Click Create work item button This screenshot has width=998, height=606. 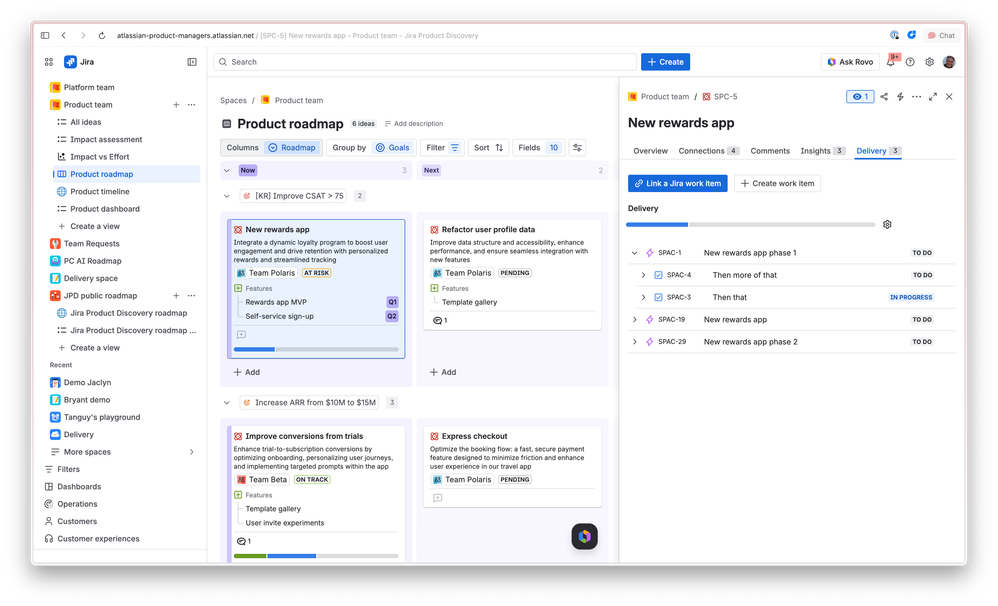pos(777,183)
